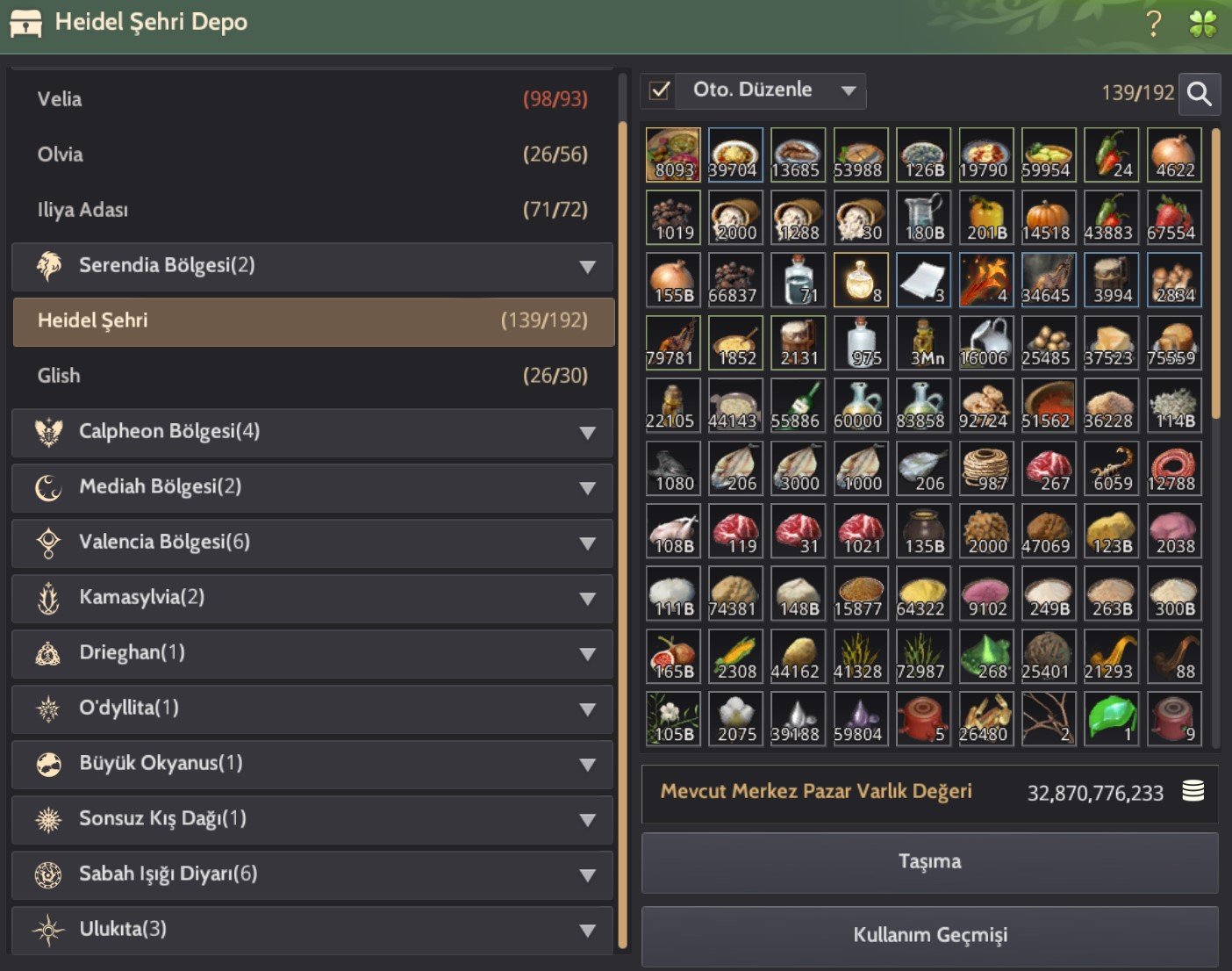This screenshot has height=971, width=1232.
Task: Expand the Valencia Bölgesi(6) region
Action: tap(312, 543)
